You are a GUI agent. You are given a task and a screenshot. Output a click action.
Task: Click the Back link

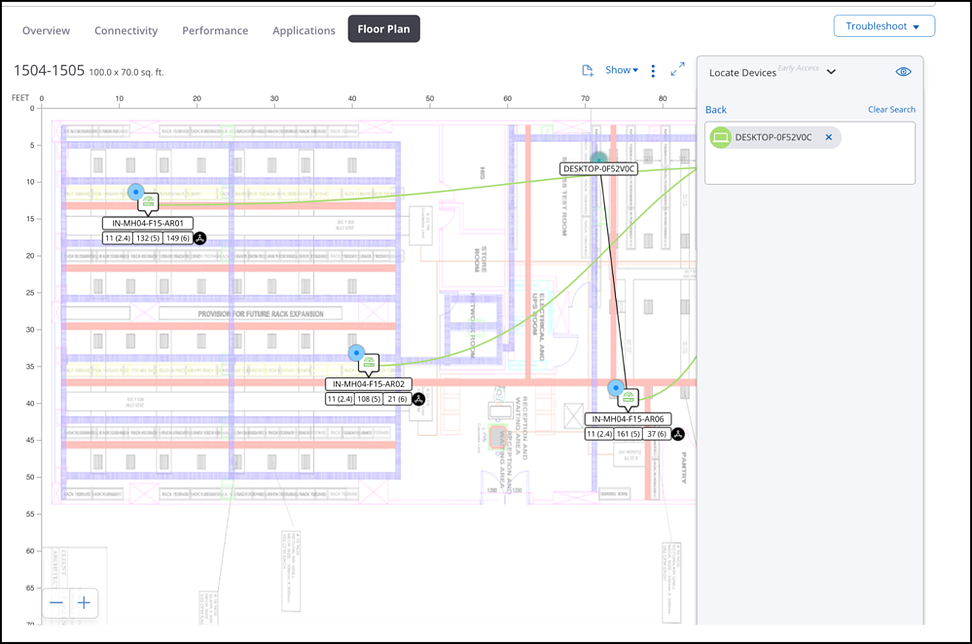click(715, 110)
